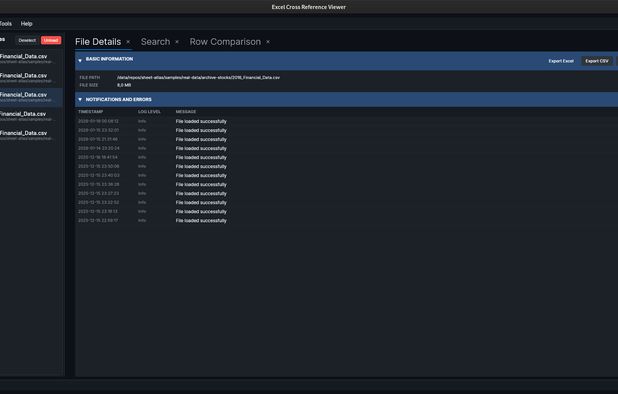Click the log timestamp dated 2026-01-14
This screenshot has width=618, height=394.
pos(99,149)
